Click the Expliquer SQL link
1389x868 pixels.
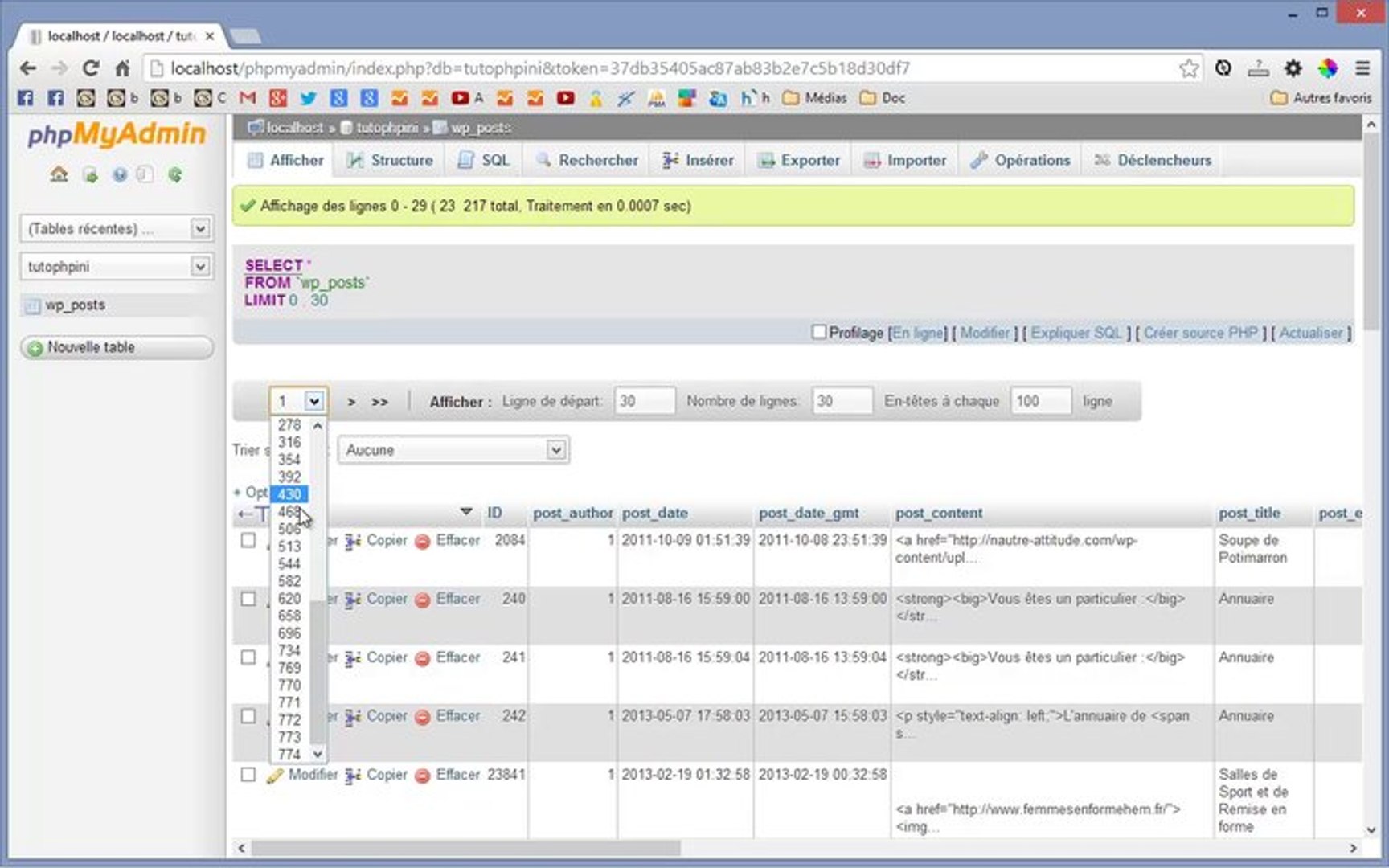[1076, 333]
